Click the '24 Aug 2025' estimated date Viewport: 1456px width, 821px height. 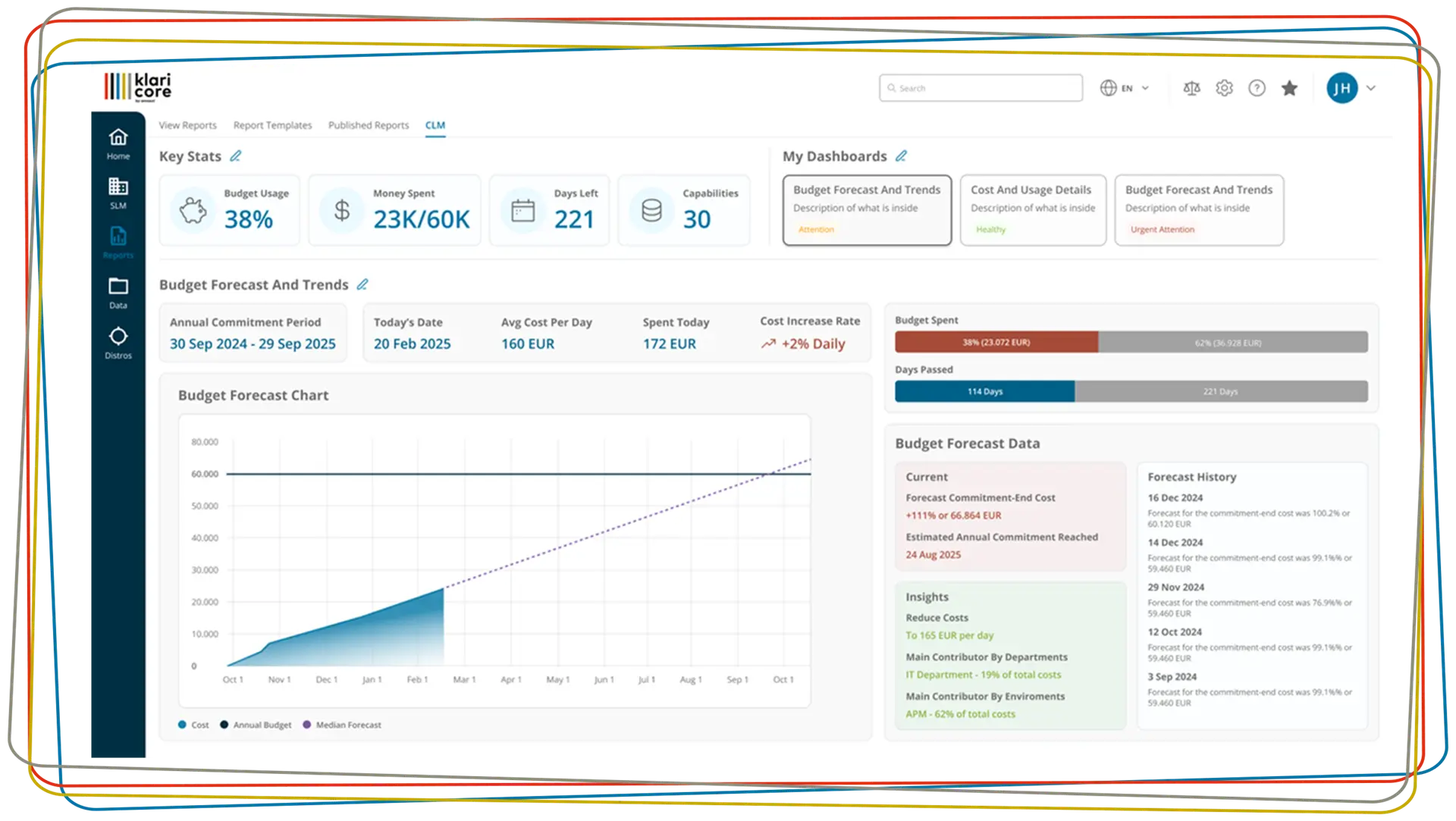(x=933, y=555)
